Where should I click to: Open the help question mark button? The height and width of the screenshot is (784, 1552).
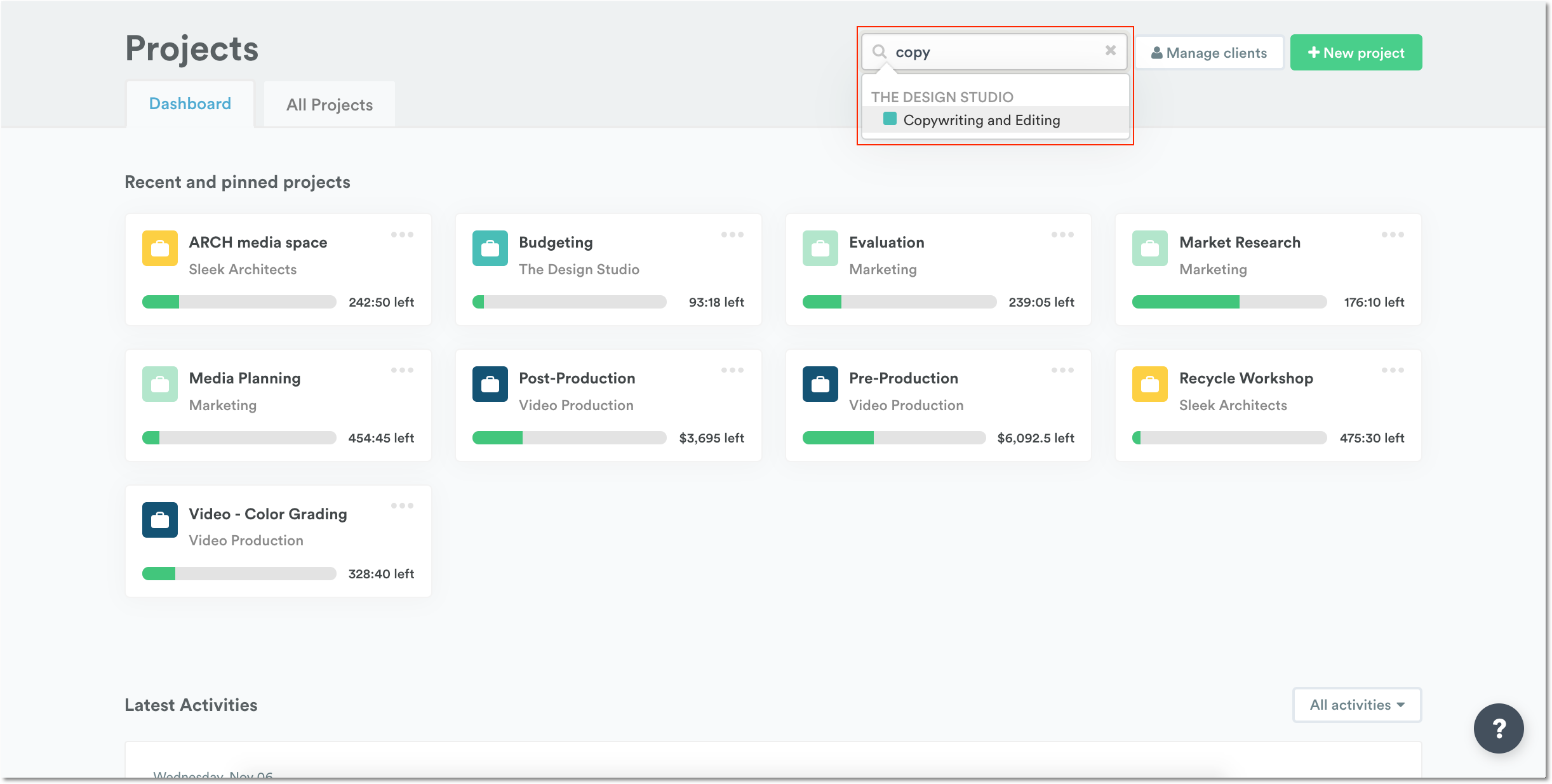coord(1499,728)
